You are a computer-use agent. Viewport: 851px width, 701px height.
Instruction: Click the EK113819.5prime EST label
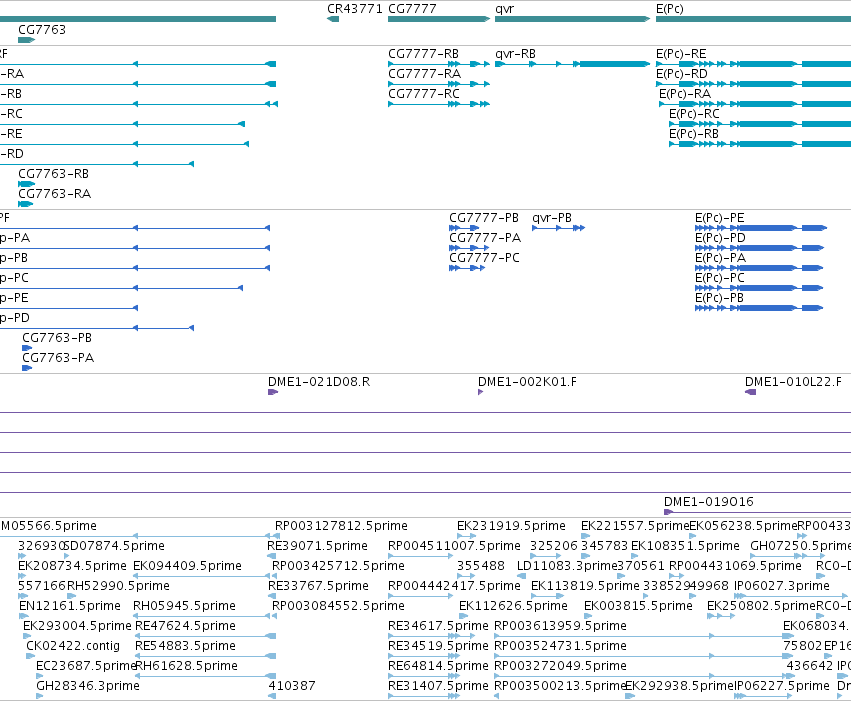point(586,586)
